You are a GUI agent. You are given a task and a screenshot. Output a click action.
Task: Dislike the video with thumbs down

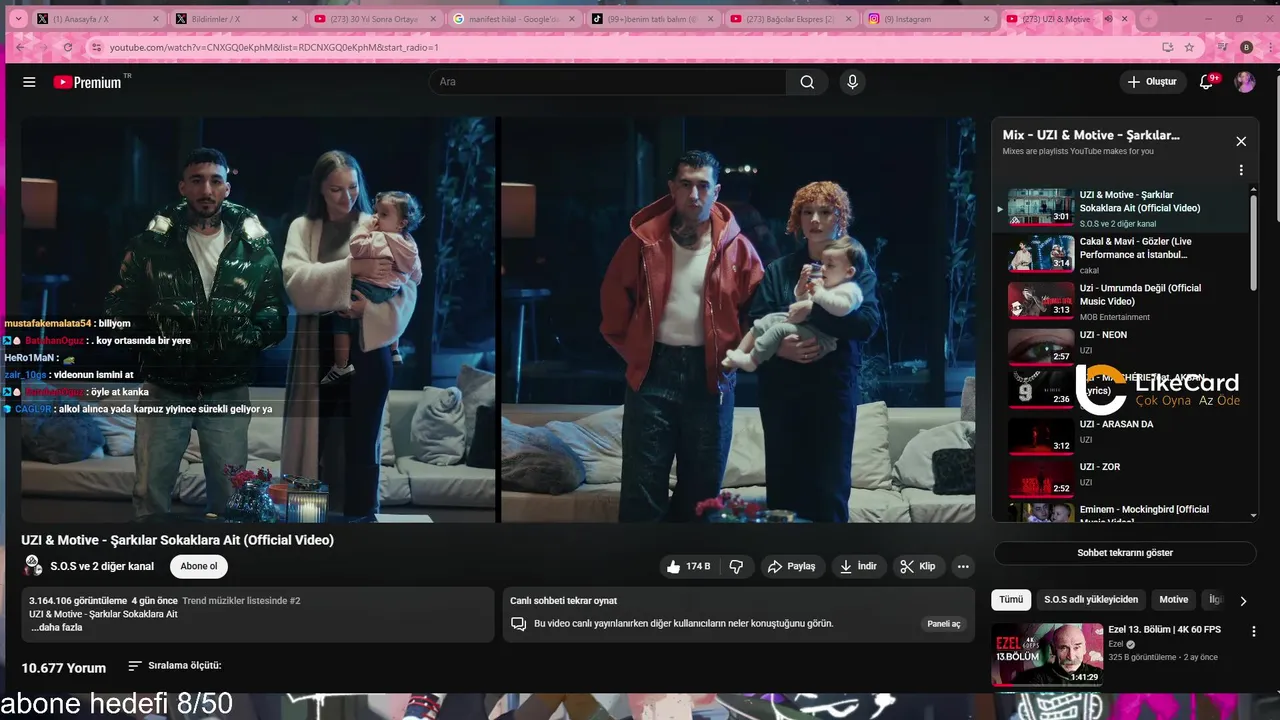pos(736,566)
